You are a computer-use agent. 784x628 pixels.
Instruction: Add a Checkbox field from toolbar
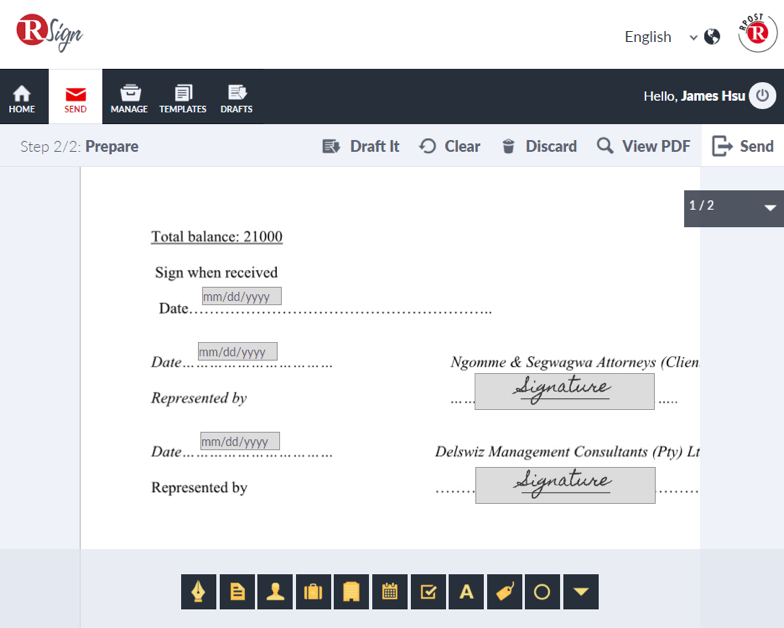pos(428,592)
